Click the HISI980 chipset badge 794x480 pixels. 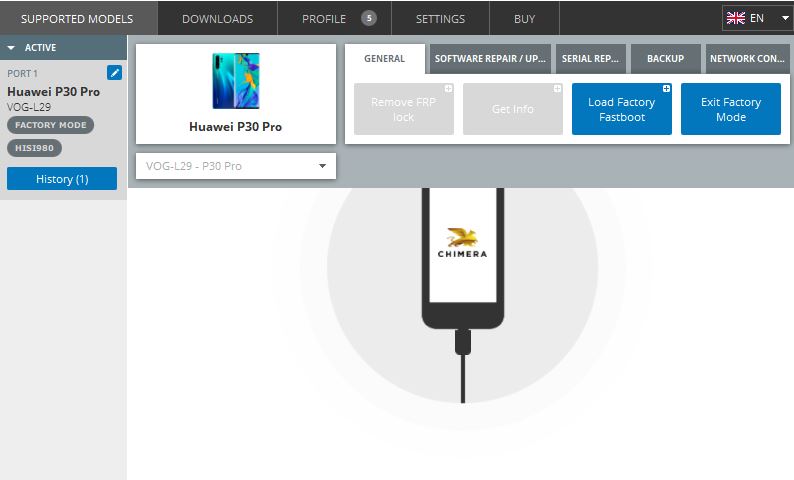(x=34, y=148)
